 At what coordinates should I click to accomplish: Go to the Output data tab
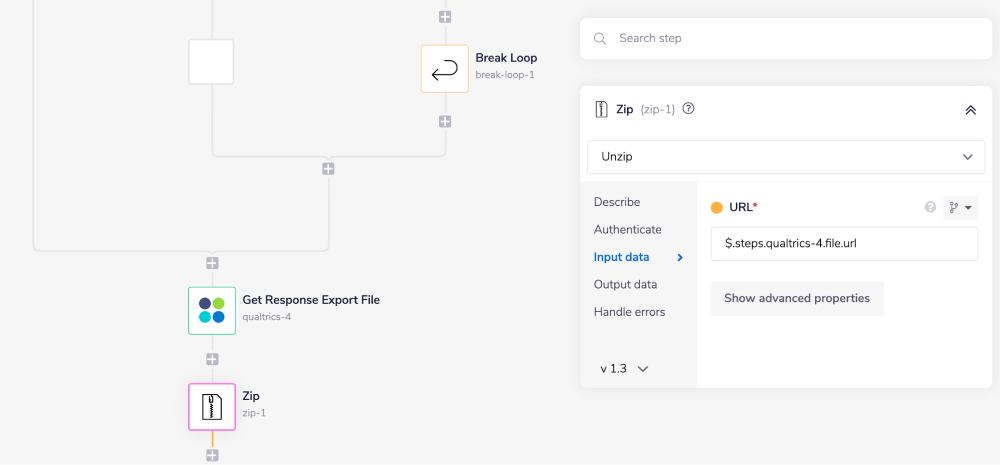pos(625,284)
